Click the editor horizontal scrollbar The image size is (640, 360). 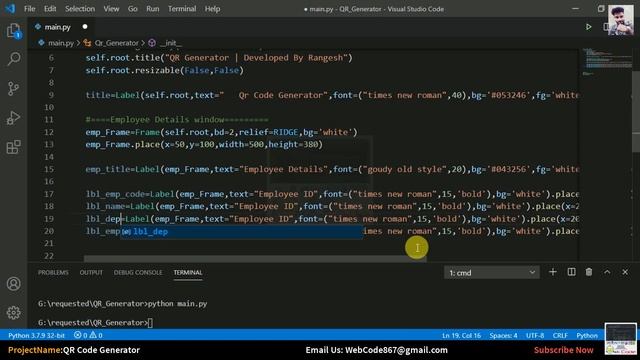pos(255,259)
